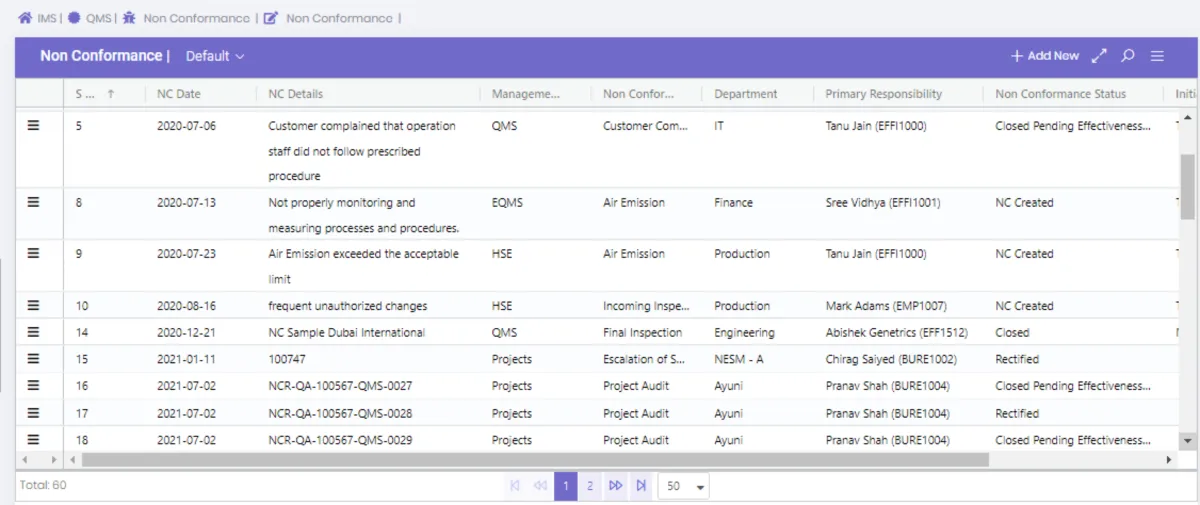Image resolution: width=1200 pixels, height=505 pixels.
Task: Open the hamburger menu in purple header
Action: [1157, 56]
